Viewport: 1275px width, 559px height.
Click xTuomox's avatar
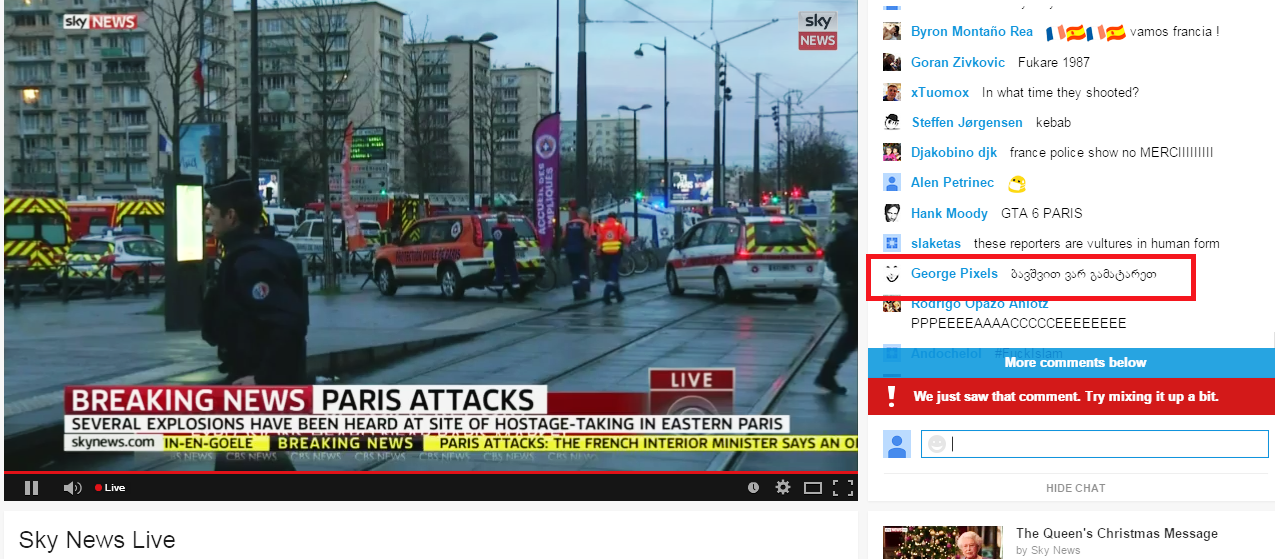tap(892, 92)
